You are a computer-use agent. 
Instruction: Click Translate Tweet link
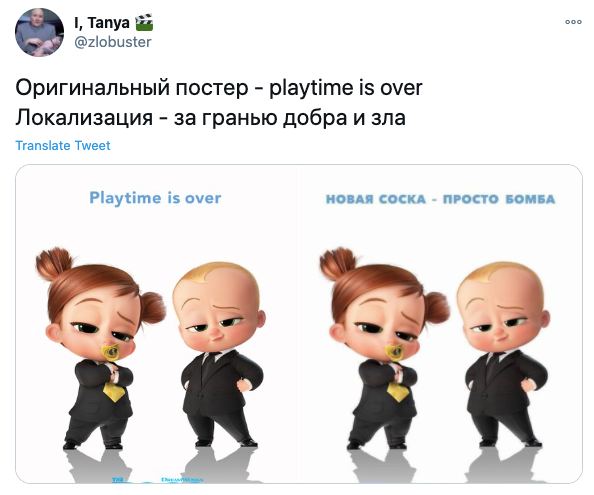coord(63,145)
